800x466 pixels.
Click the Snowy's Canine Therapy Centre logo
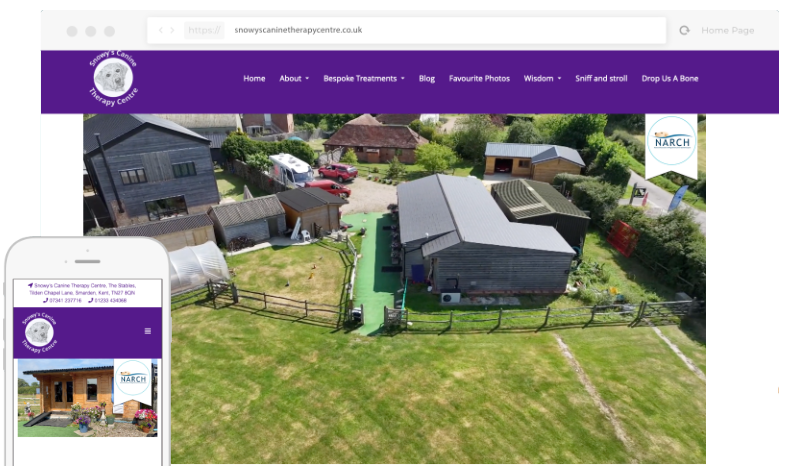pyautogui.click(x=113, y=78)
